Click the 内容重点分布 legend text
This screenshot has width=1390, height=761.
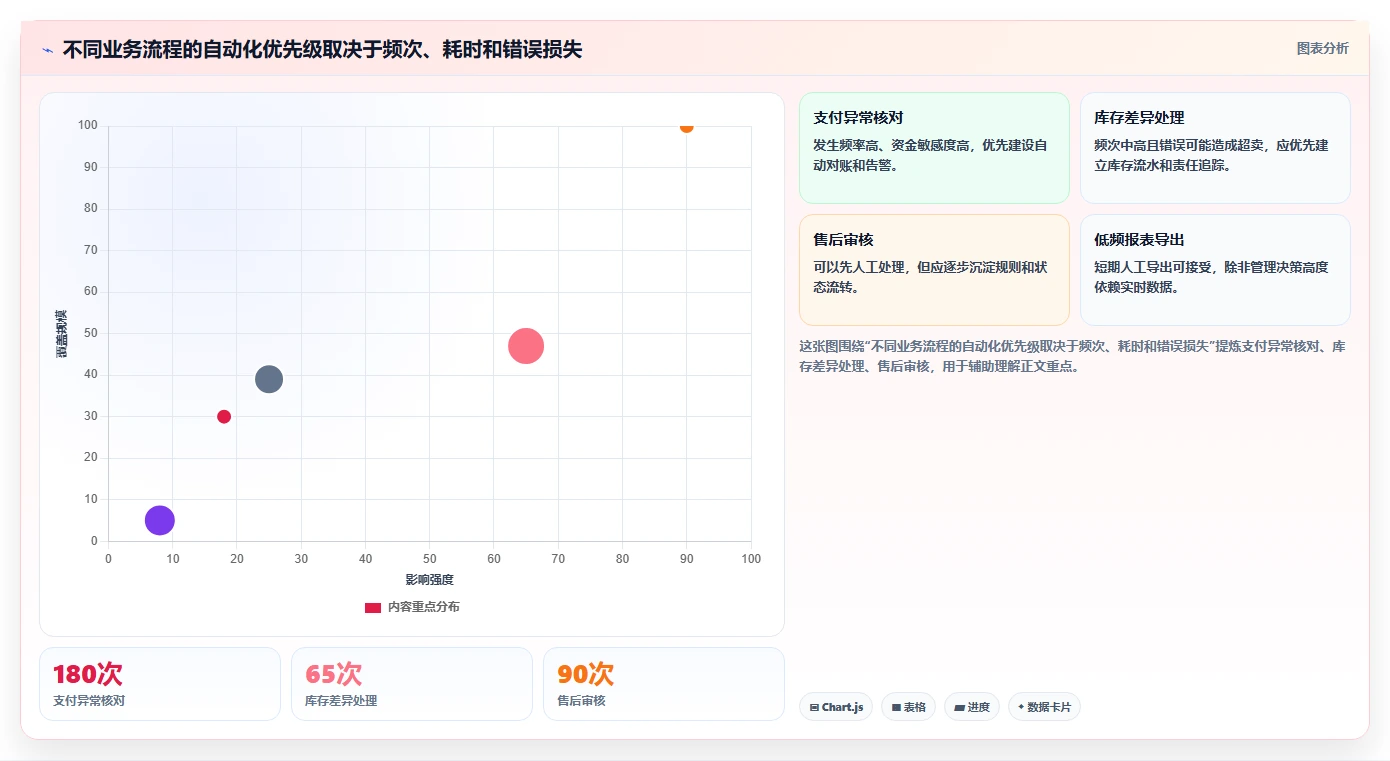424,607
